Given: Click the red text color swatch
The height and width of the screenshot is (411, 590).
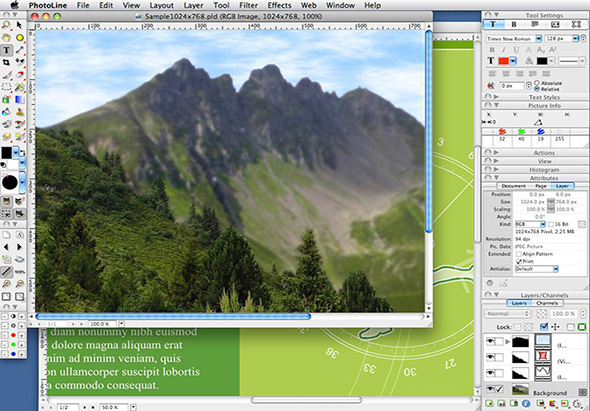Looking at the screenshot, I should pyautogui.click(x=503, y=61).
